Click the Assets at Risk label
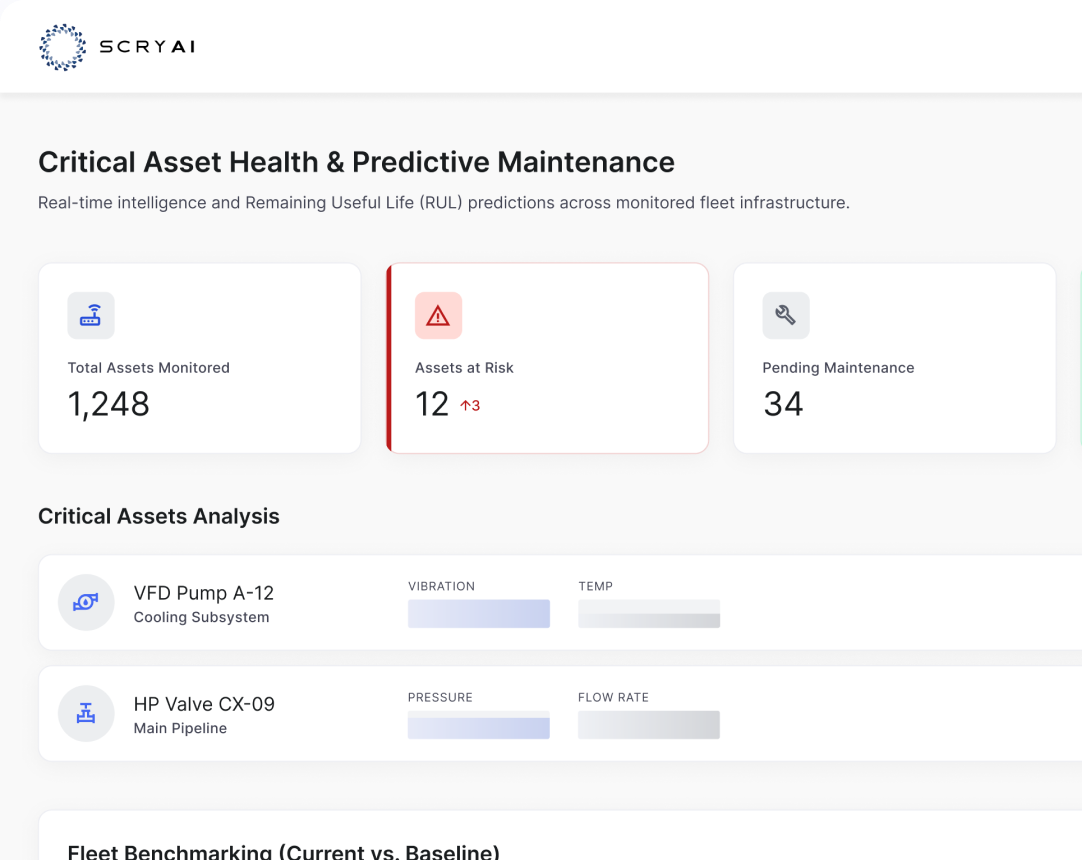The image size is (1082, 860). pyautogui.click(x=464, y=368)
